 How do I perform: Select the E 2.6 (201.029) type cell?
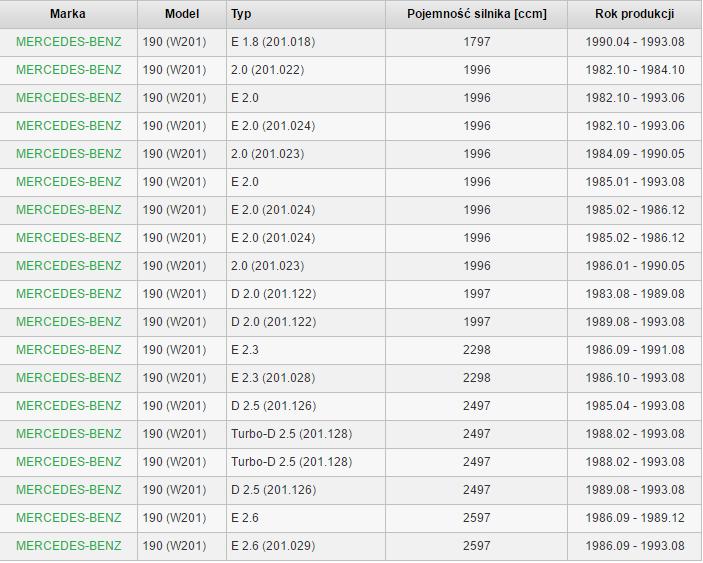[x=272, y=546]
